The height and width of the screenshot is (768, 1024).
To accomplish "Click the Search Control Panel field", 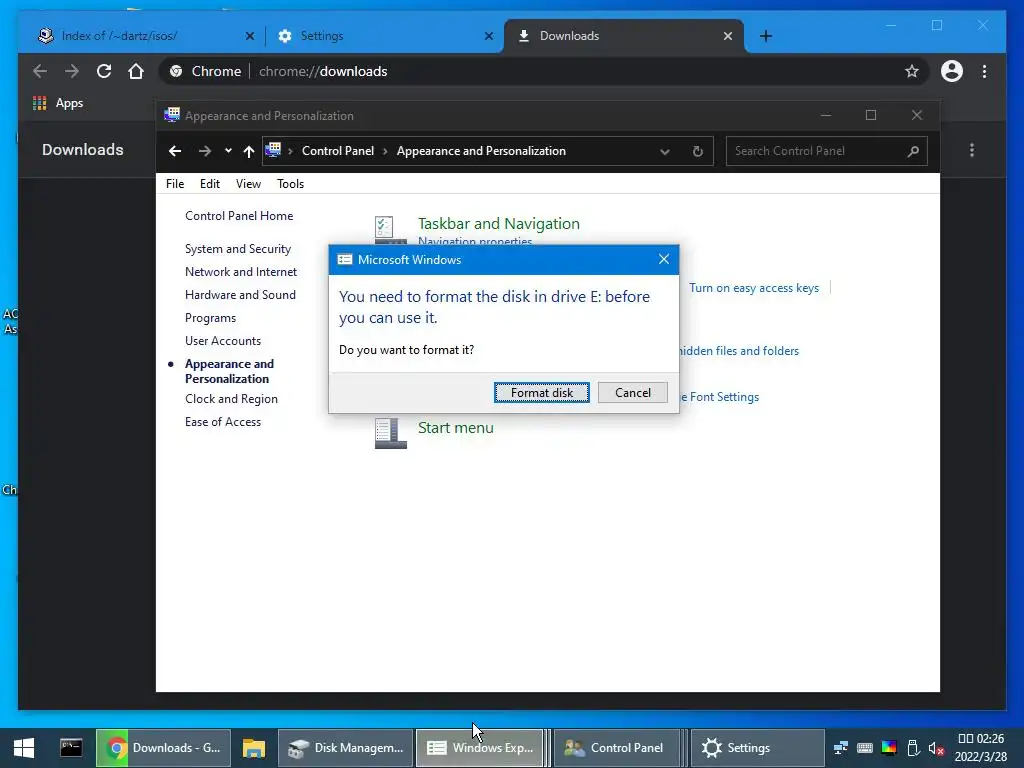I will pyautogui.click(x=826, y=151).
